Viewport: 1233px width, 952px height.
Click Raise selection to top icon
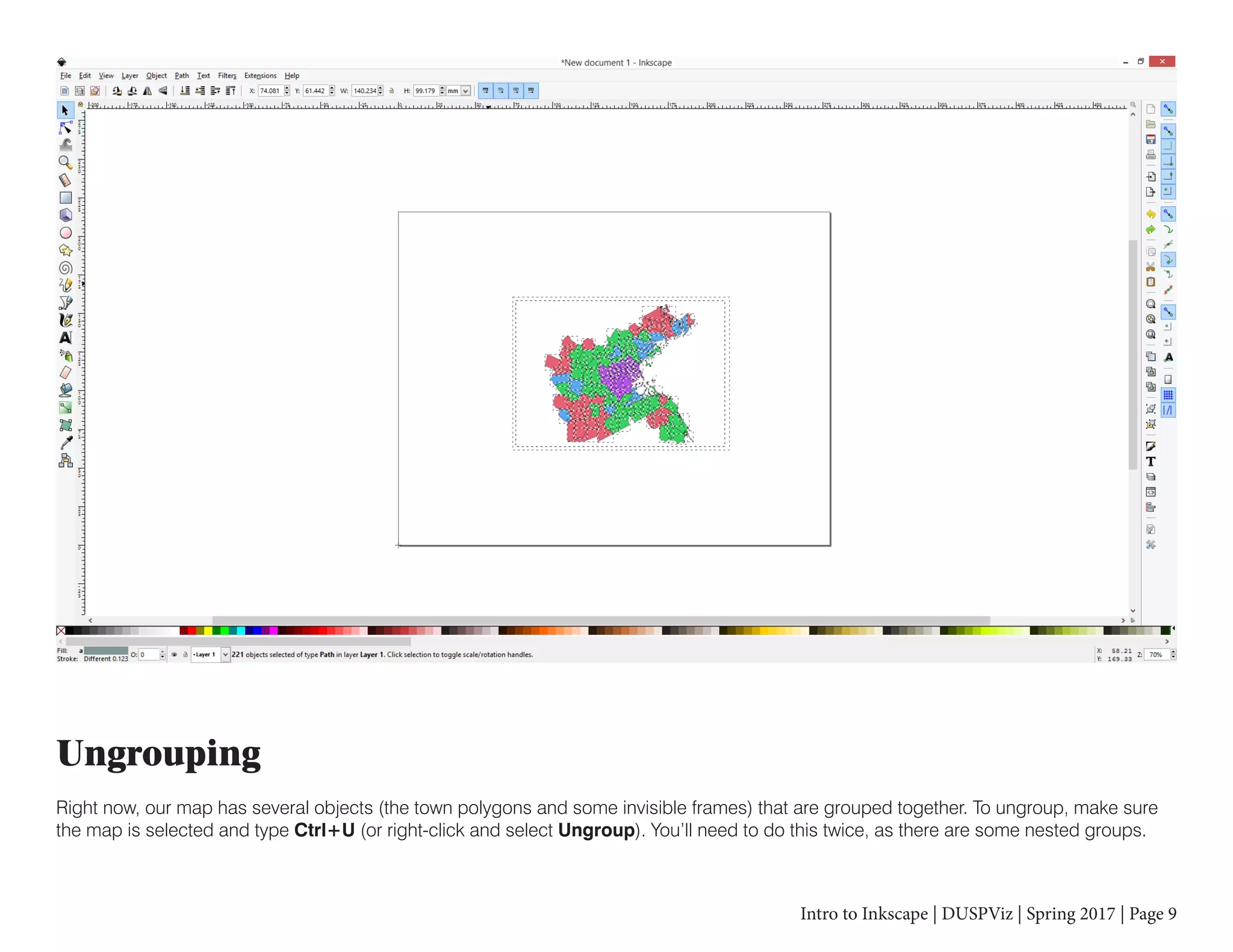pos(231,91)
